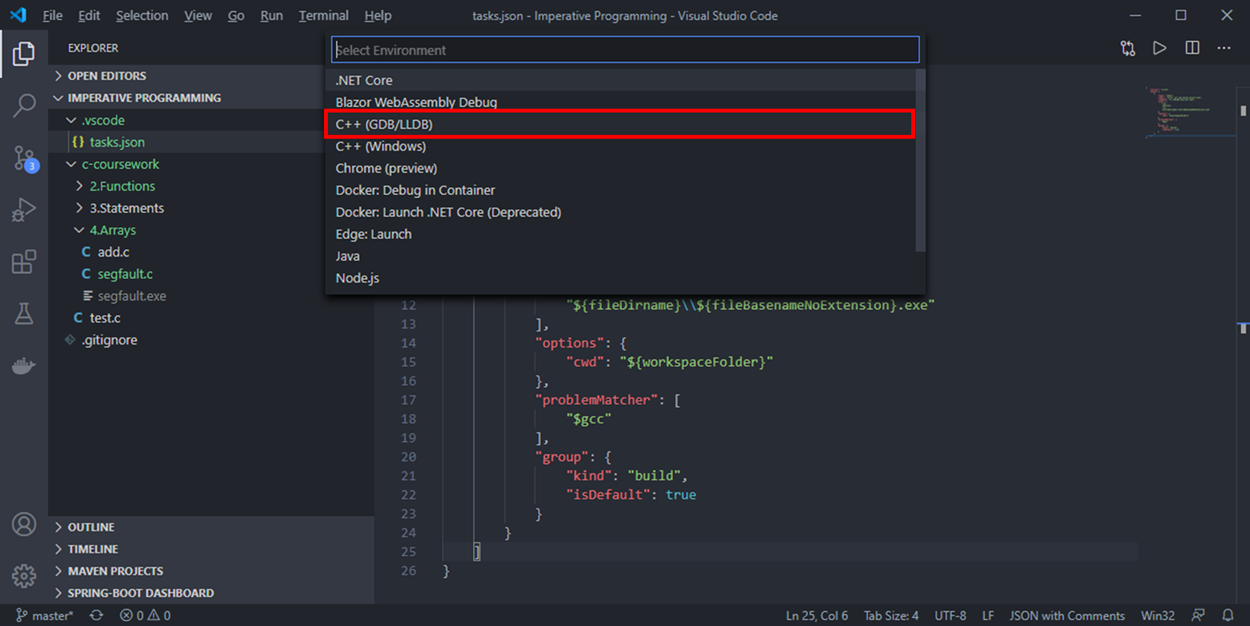
Task: Click the notifications bell icon
Action: coord(1228,616)
